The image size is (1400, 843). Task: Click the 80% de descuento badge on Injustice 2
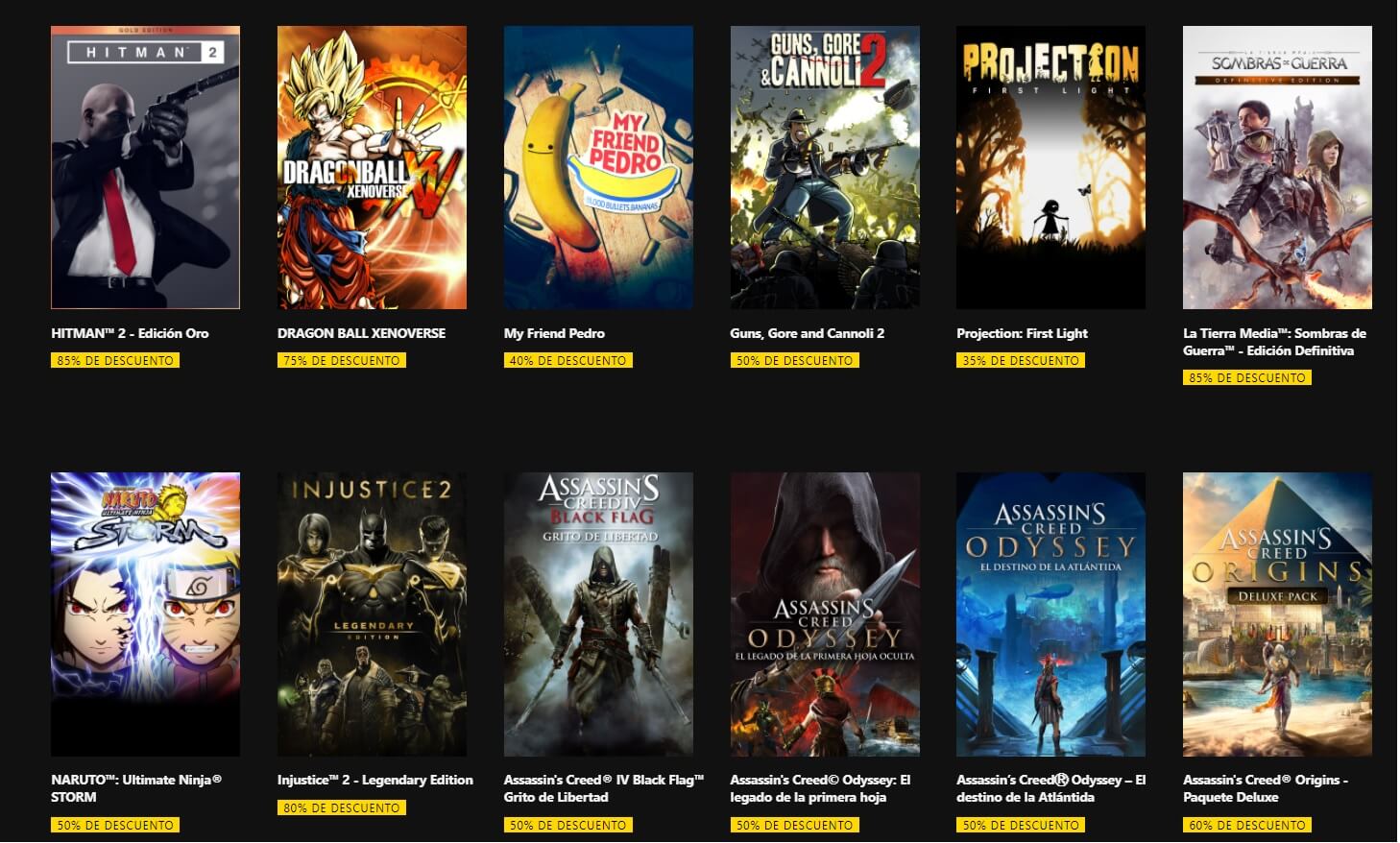click(342, 807)
